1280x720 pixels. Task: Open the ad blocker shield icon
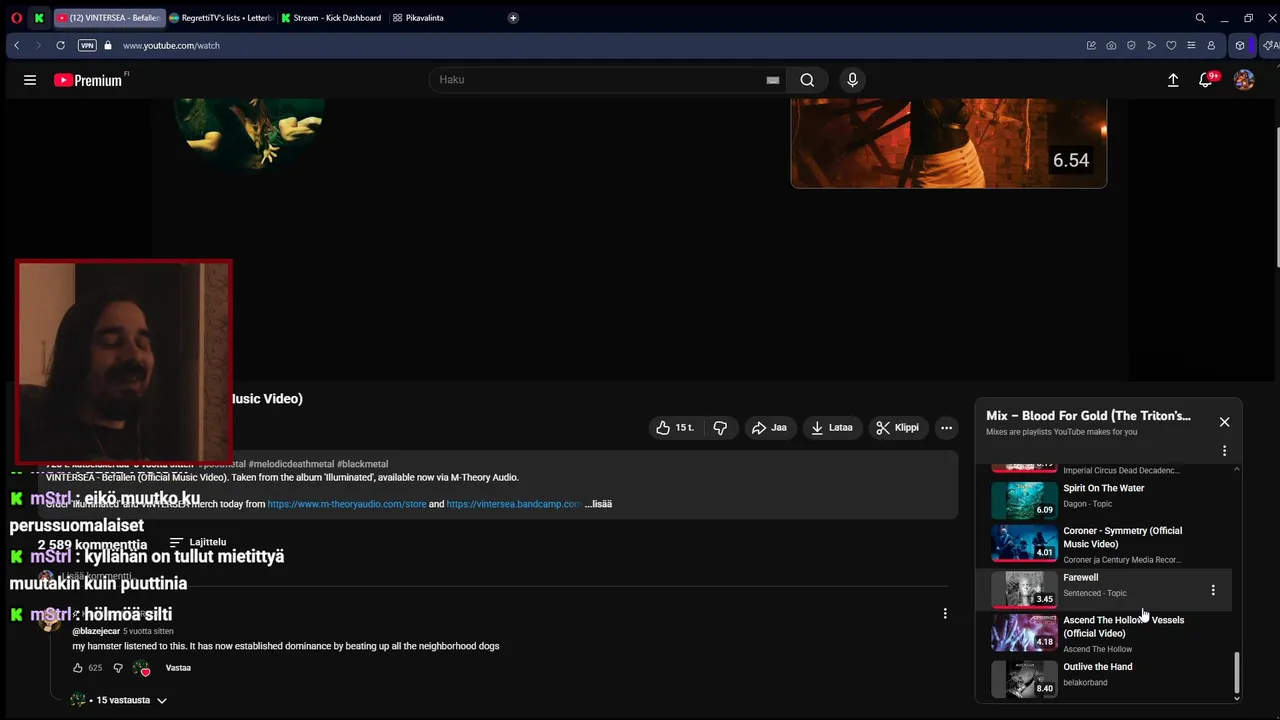point(1131,45)
